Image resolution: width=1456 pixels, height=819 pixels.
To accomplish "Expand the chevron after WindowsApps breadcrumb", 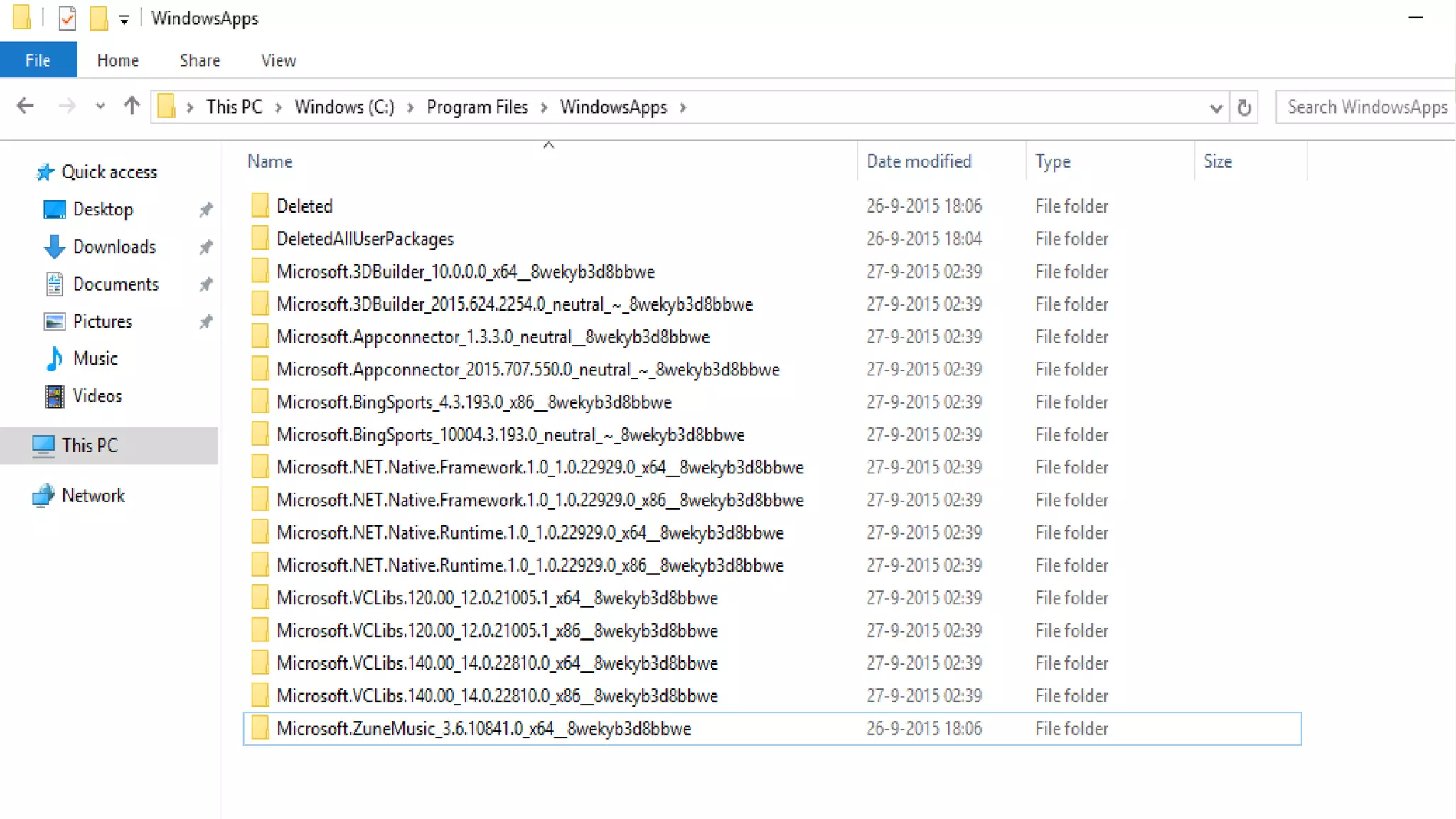I will point(683,107).
